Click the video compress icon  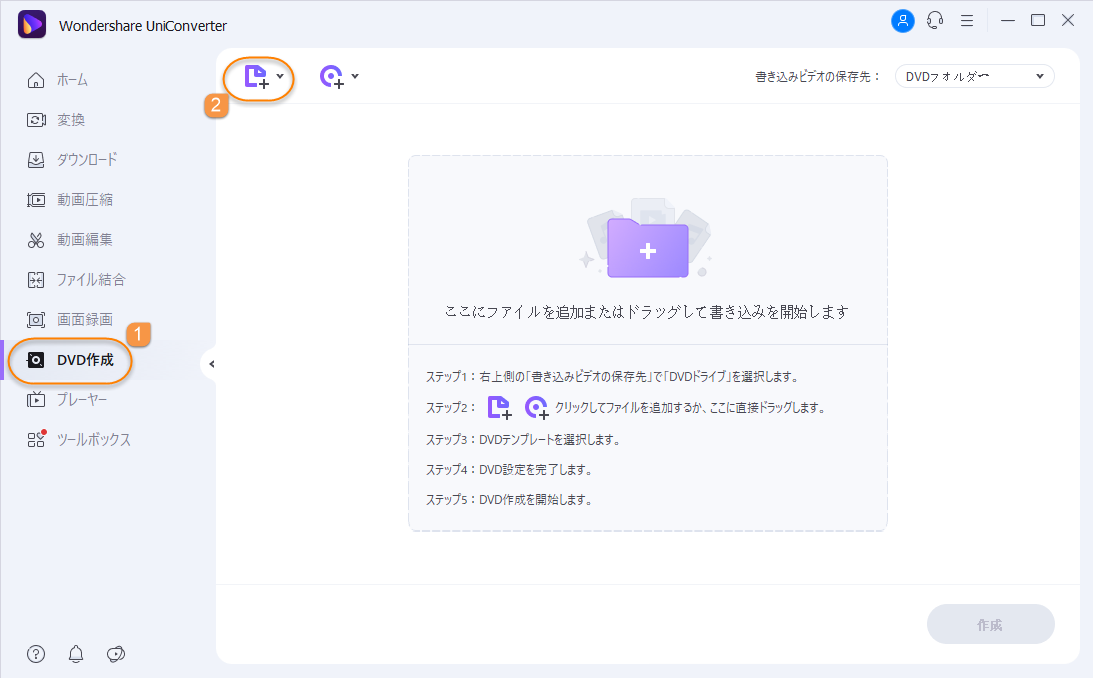point(36,200)
